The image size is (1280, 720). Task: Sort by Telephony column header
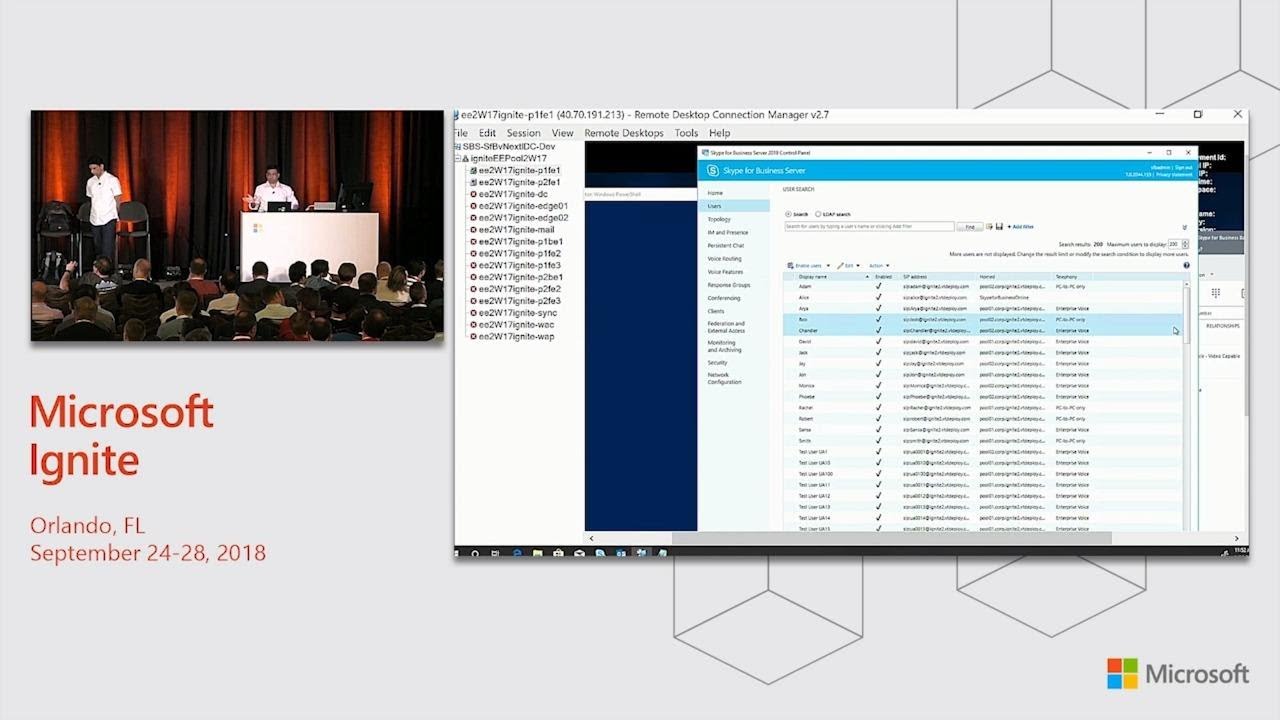pos(1066,276)
